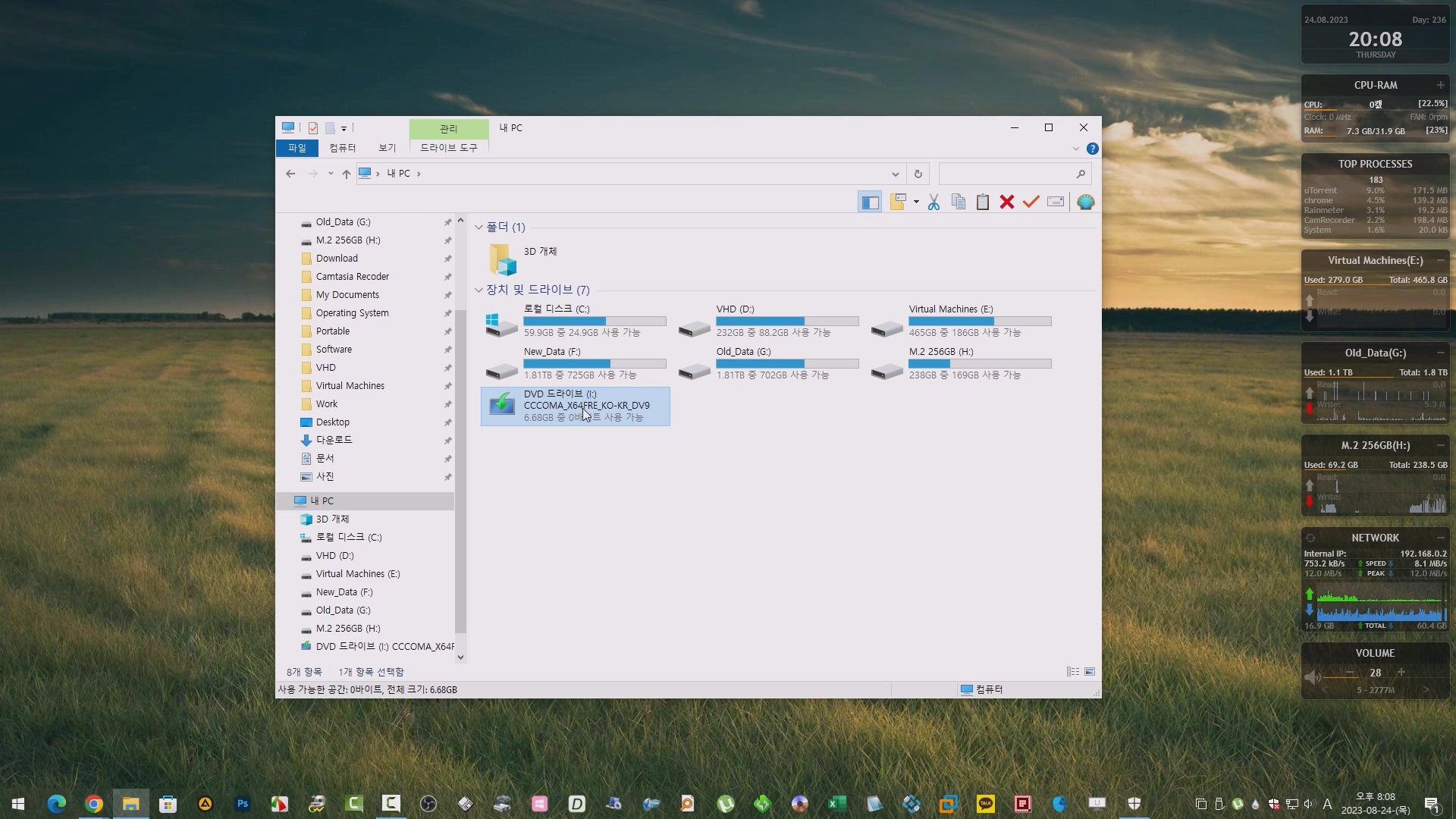Screen dimensions: 1456x819
Task: Open Software folder in sidebar
Action: [334, 350]
